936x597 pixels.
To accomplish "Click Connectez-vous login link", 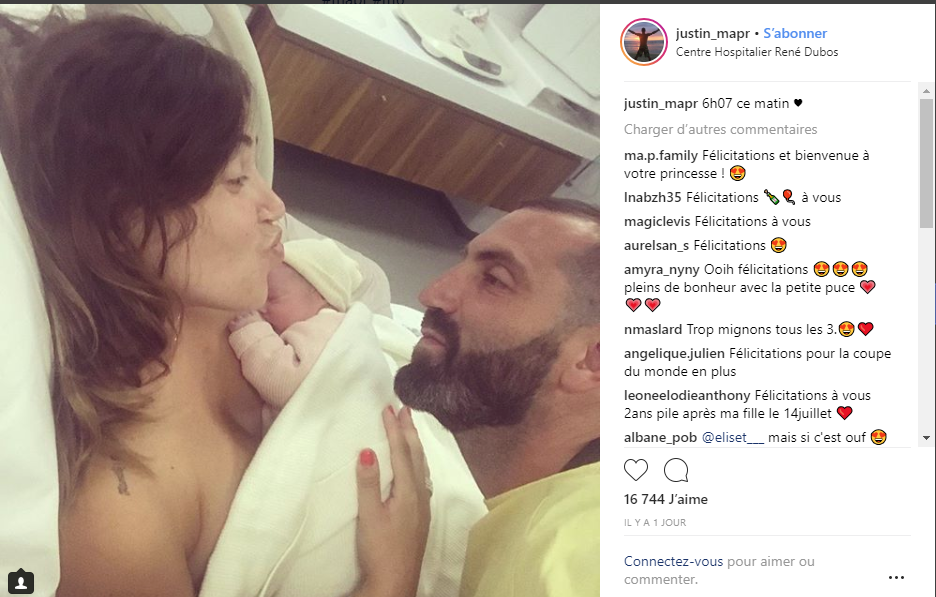I will [673, 562].
